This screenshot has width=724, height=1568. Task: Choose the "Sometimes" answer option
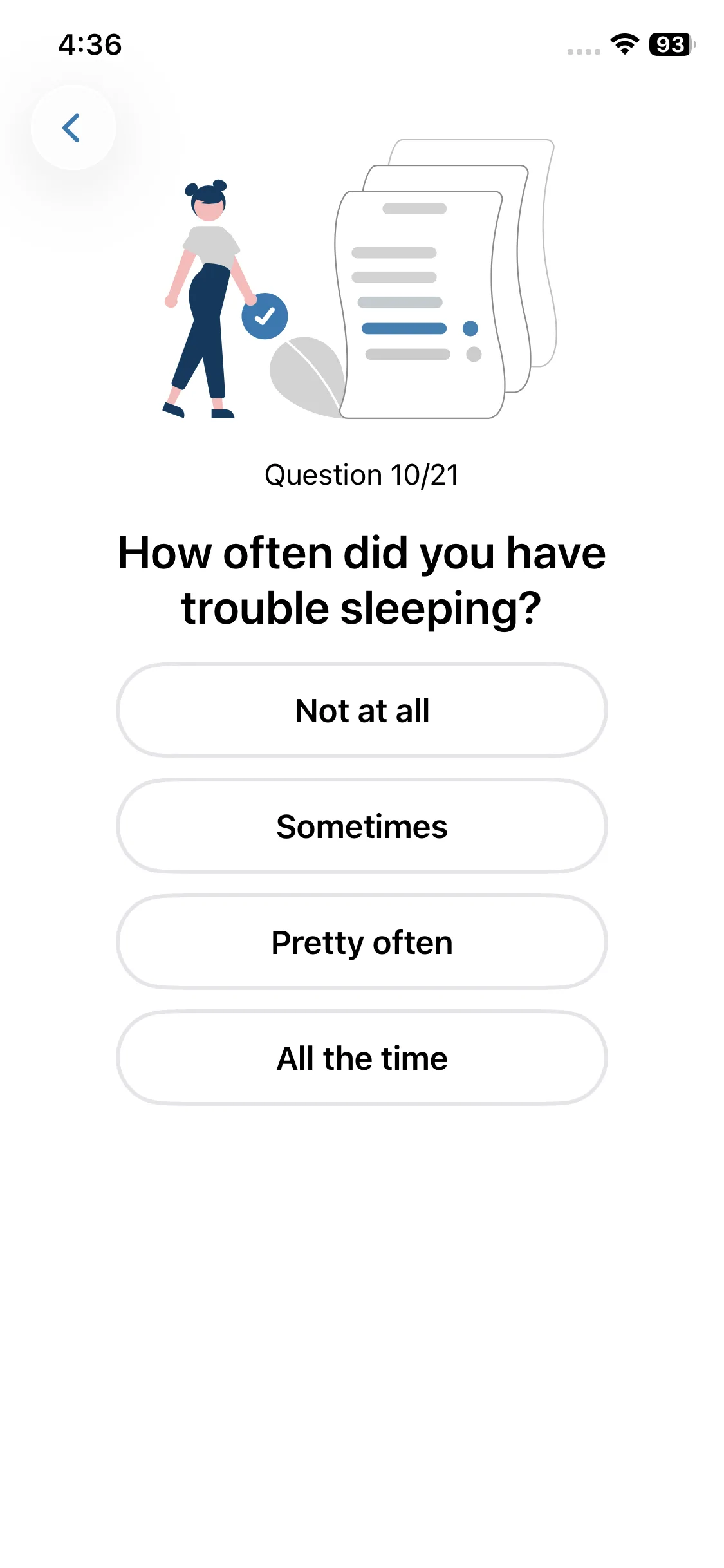coord(362,826)
